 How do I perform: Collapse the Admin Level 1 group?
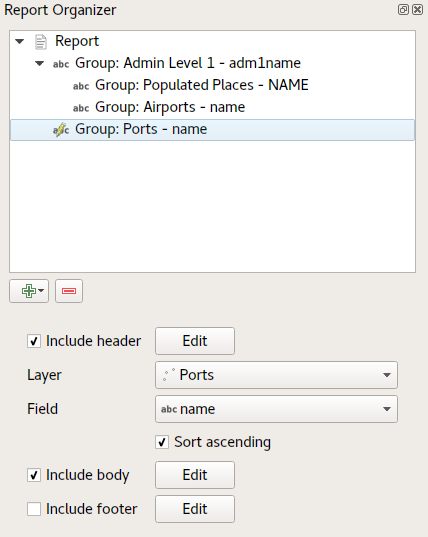pyautogui.click(x=40, y=63)
